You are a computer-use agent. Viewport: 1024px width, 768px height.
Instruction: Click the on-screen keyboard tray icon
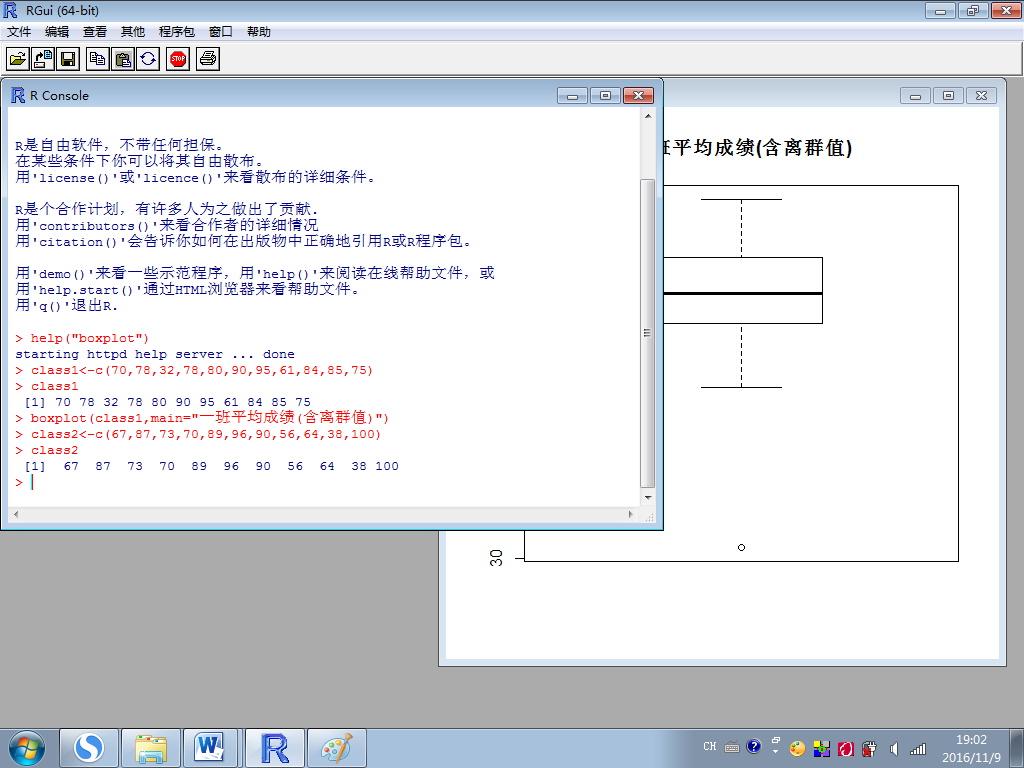point(732,747)
